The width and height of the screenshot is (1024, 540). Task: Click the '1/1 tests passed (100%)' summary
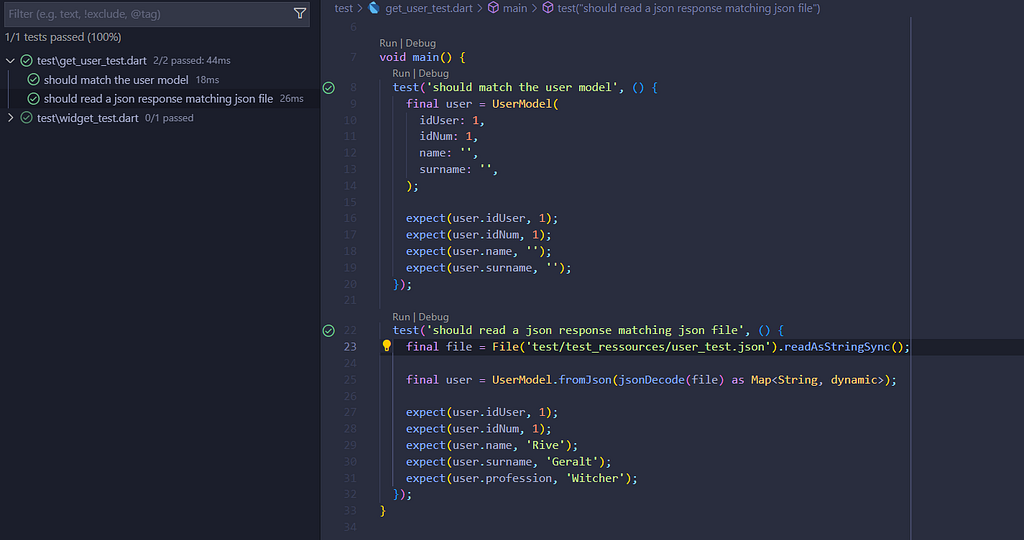point(63,37)
